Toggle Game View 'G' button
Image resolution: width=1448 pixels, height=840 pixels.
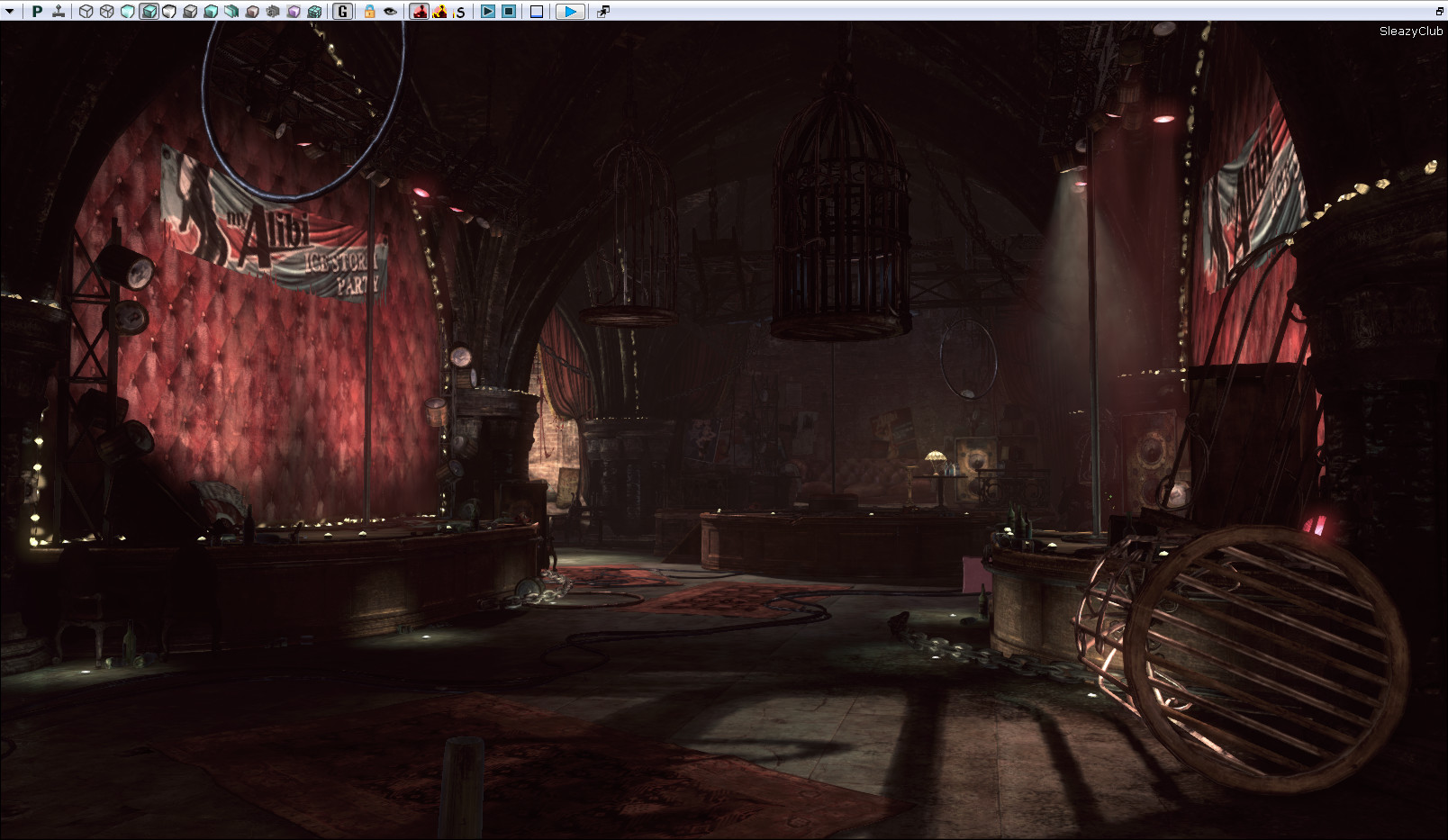tap(342, 12)
